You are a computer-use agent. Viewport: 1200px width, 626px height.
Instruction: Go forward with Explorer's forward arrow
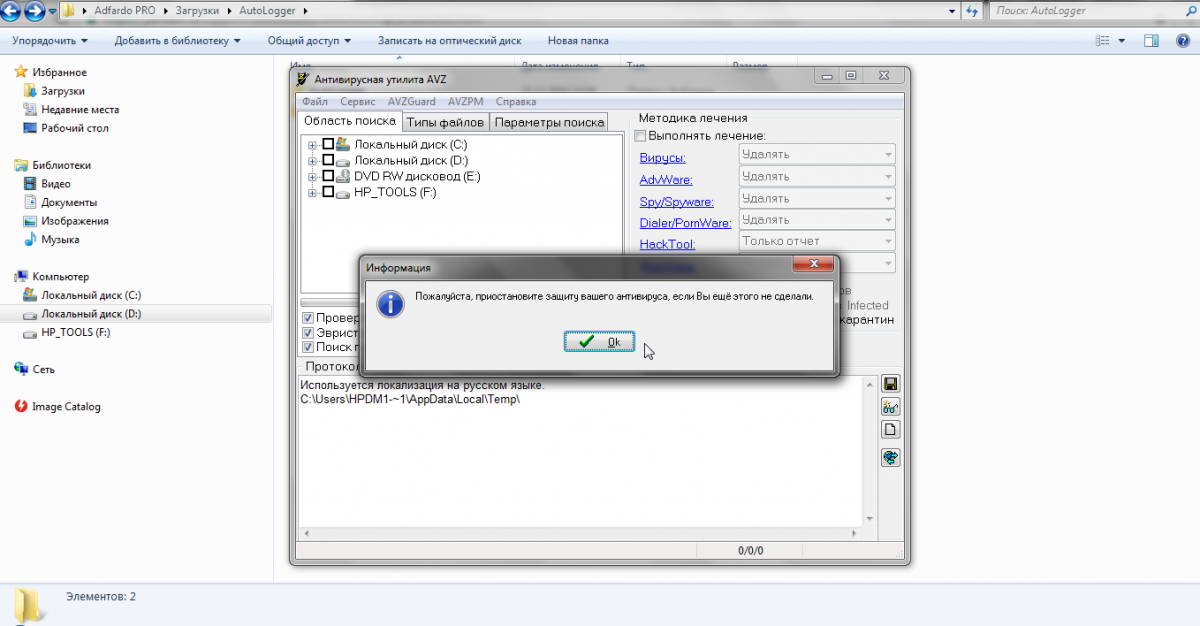coord(35,11)
